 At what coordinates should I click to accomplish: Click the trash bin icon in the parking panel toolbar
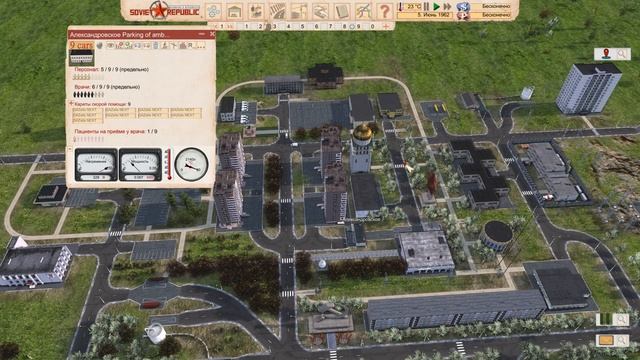click(x=156, y=46)
